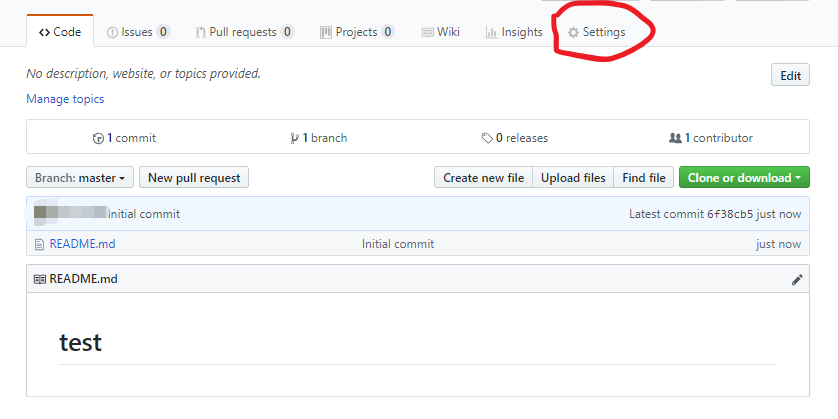The width and height of the screenshot is (838, 419).
Task: Open the 1 branch list
Action: (319, 138)
